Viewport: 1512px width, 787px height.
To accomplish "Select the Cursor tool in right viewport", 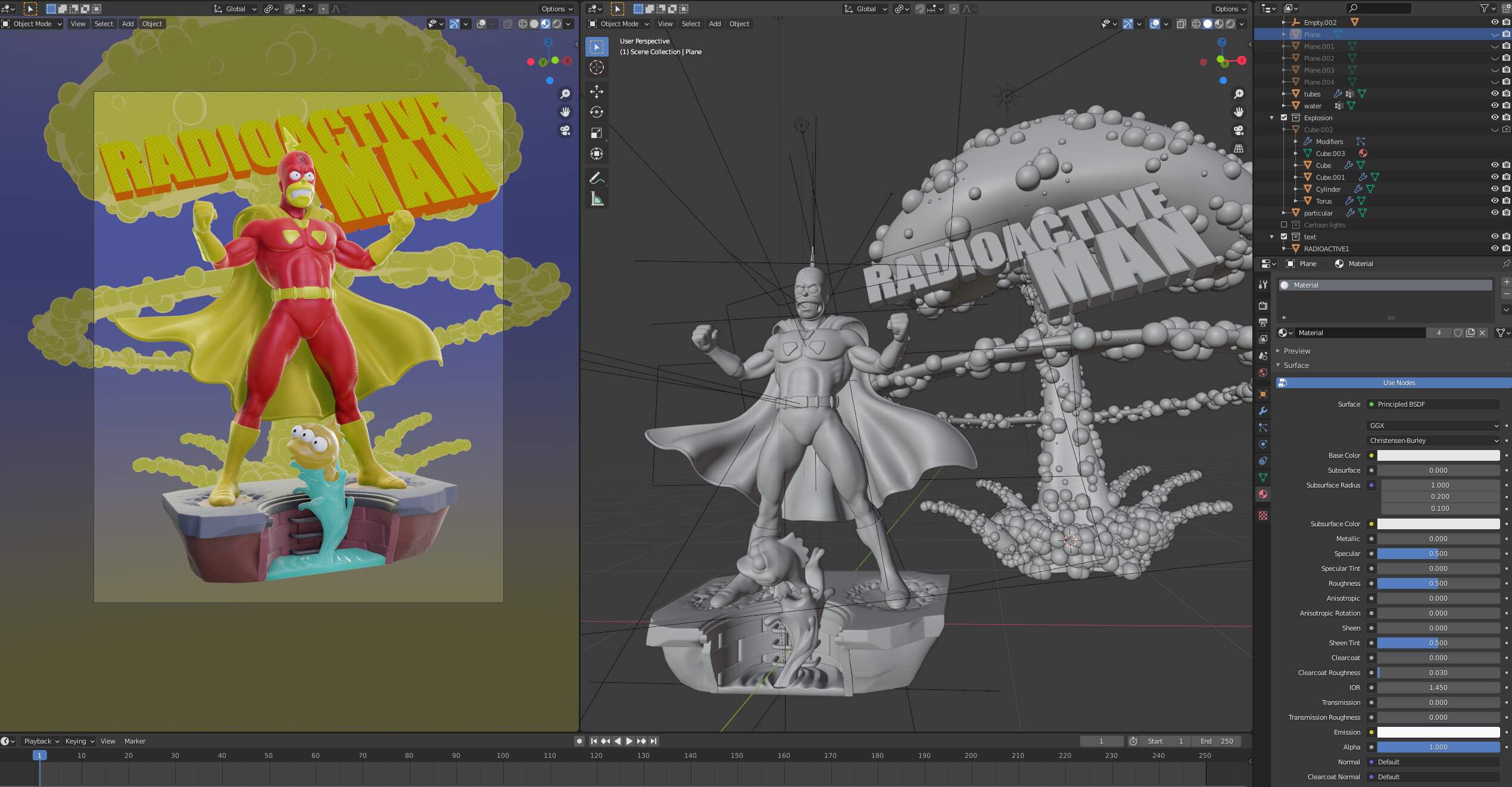I will coord(597,67).
